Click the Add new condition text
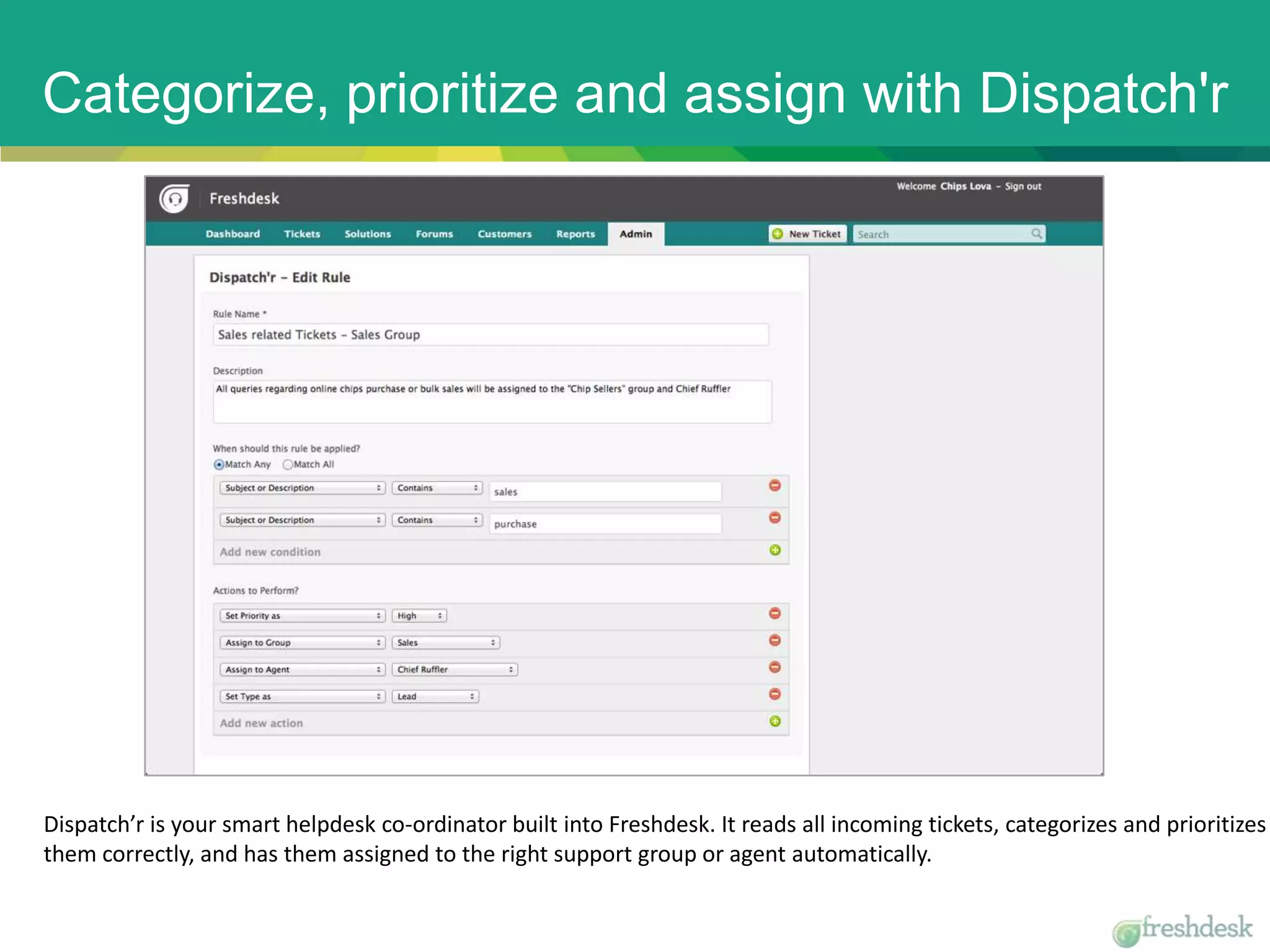This screenshot has width=1270, height=952. point(270,552)
